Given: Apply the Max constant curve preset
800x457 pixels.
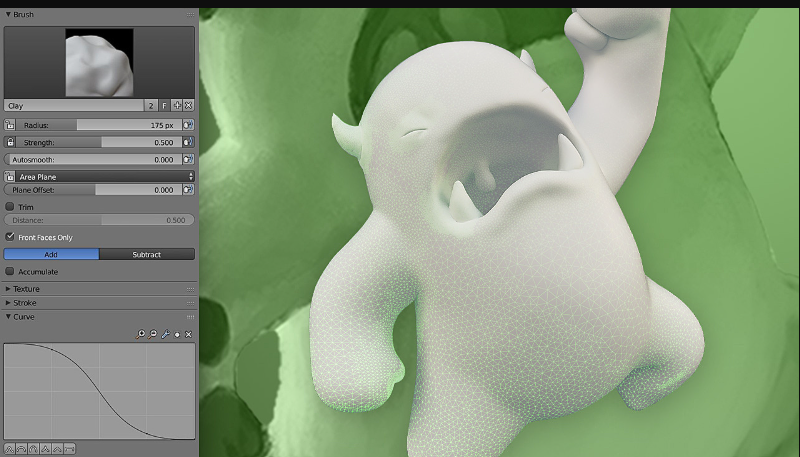Looking at the screenshot, I should pos(69,449).
